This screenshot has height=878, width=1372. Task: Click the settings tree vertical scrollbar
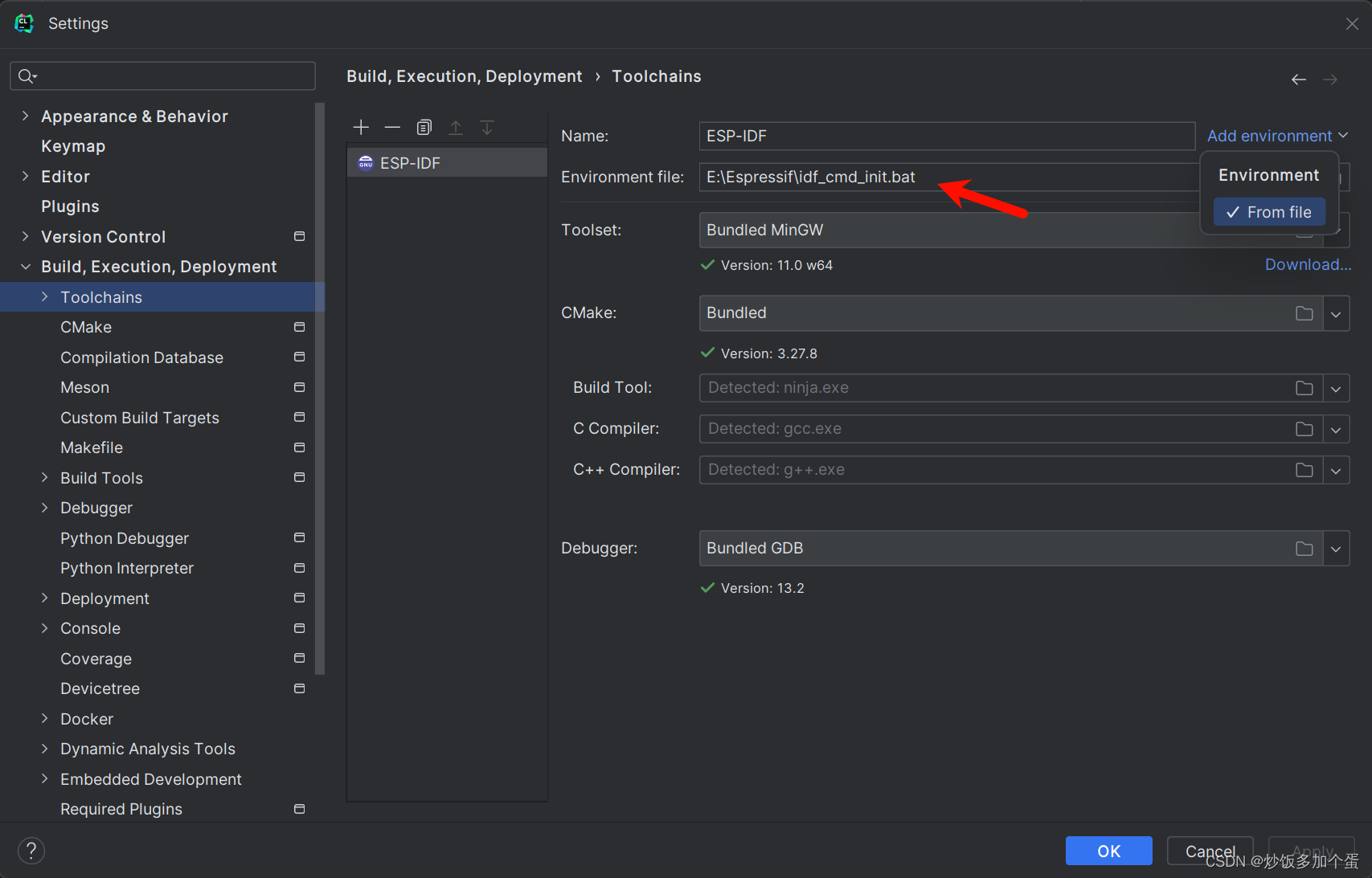320,388
